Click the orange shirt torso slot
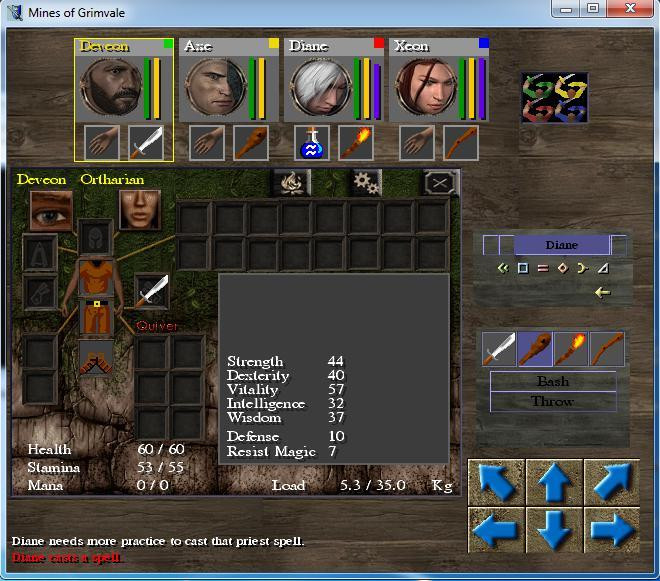The width and height of the screenshot is (660, 581). coord(97,277)
